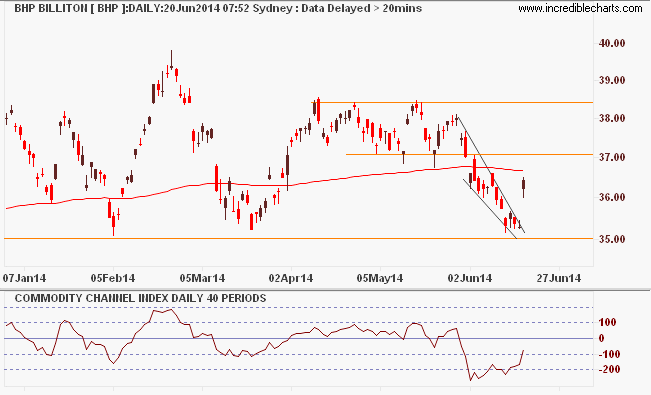Viewport: 651px width, 395px height.
Task: Click the BHP BILLITON chart title text
Action: tap(218, 8)
